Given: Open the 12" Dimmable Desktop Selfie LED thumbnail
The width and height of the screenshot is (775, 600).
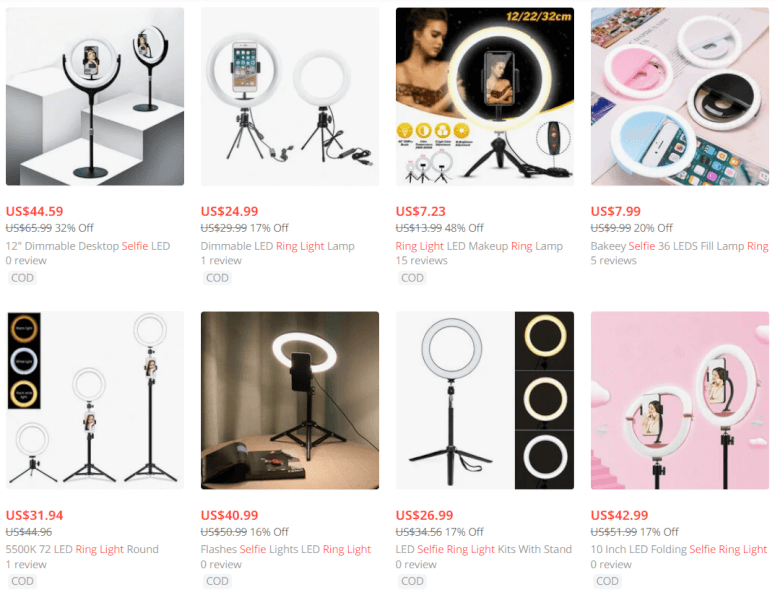Looking at the screenshot, I should pyautogui.click(x=95, y=96).
